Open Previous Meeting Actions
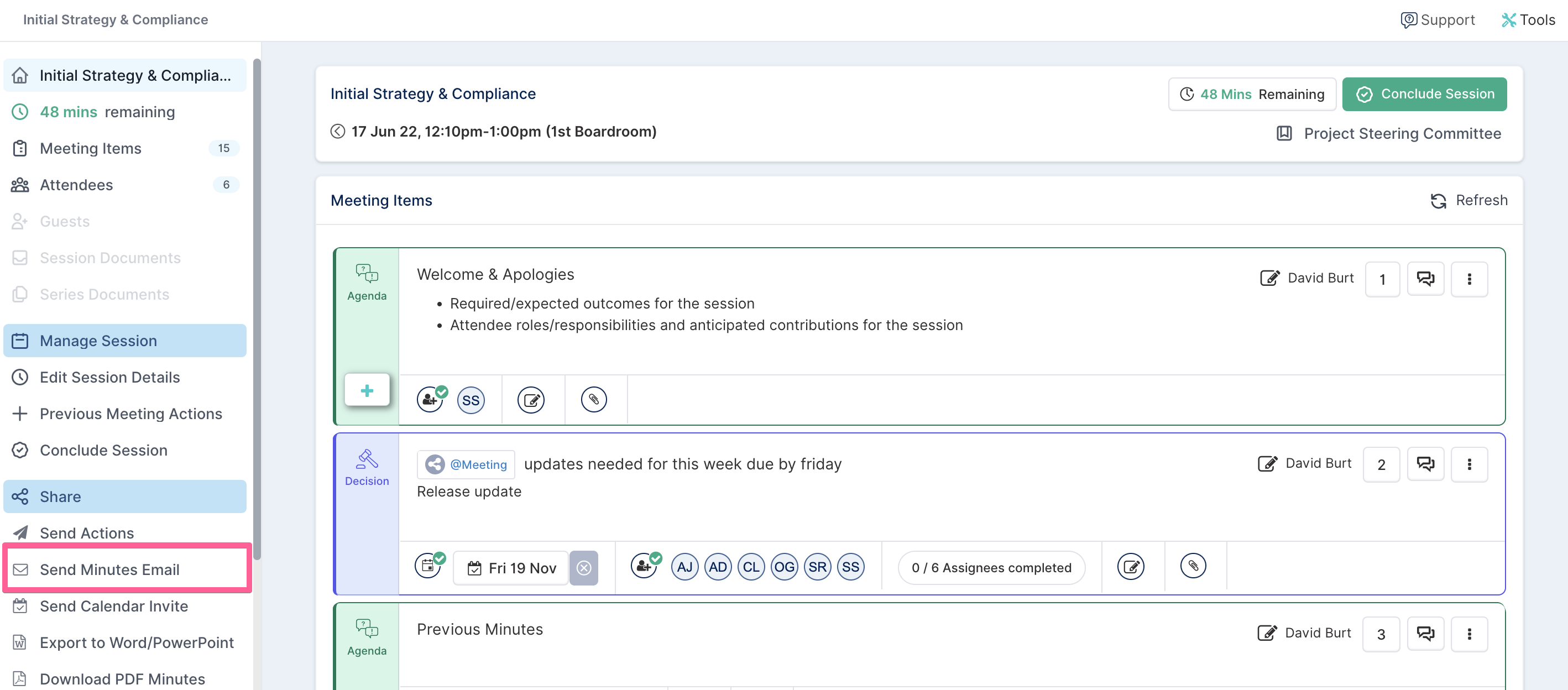This screenshot has height=690, width=1568. click(125, 413)
